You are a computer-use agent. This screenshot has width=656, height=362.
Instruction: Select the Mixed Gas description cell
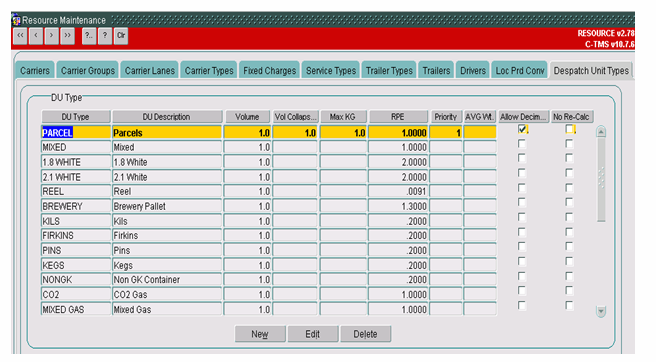[167, 309]
